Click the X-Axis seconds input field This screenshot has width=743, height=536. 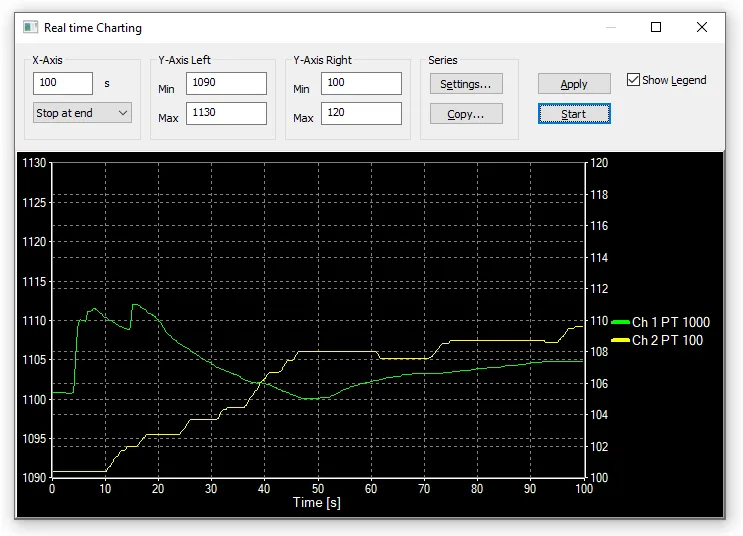[63, 83]
